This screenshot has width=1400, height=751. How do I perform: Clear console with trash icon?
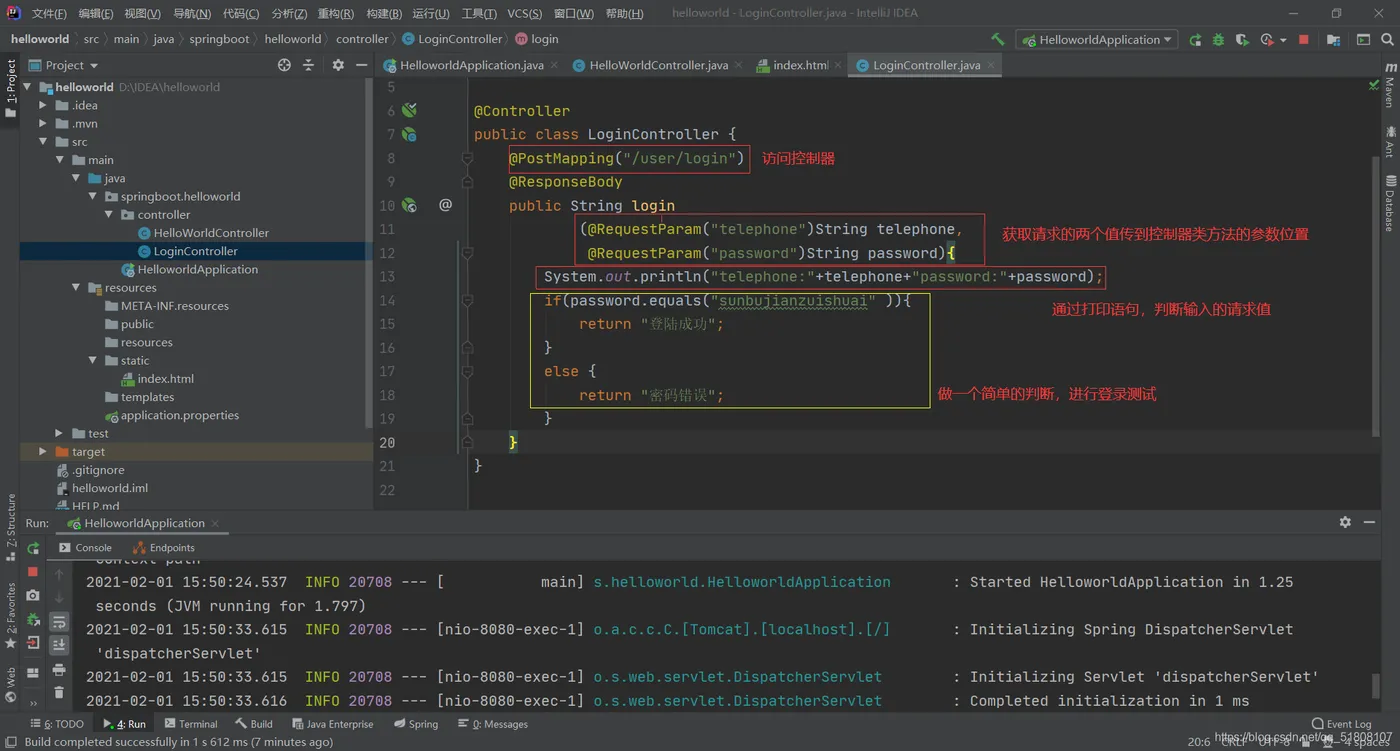coord(59,692)
